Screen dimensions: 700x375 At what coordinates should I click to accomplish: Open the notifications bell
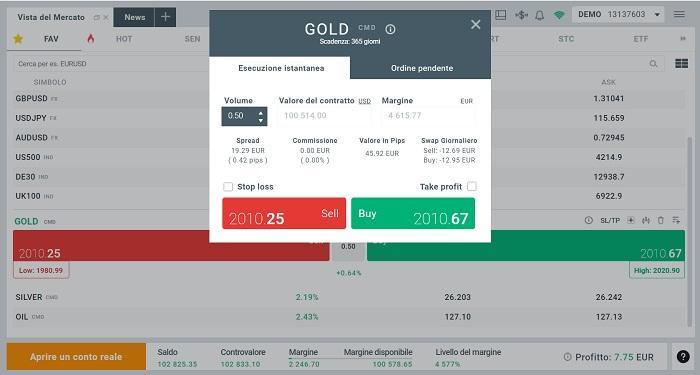point(540,15)
